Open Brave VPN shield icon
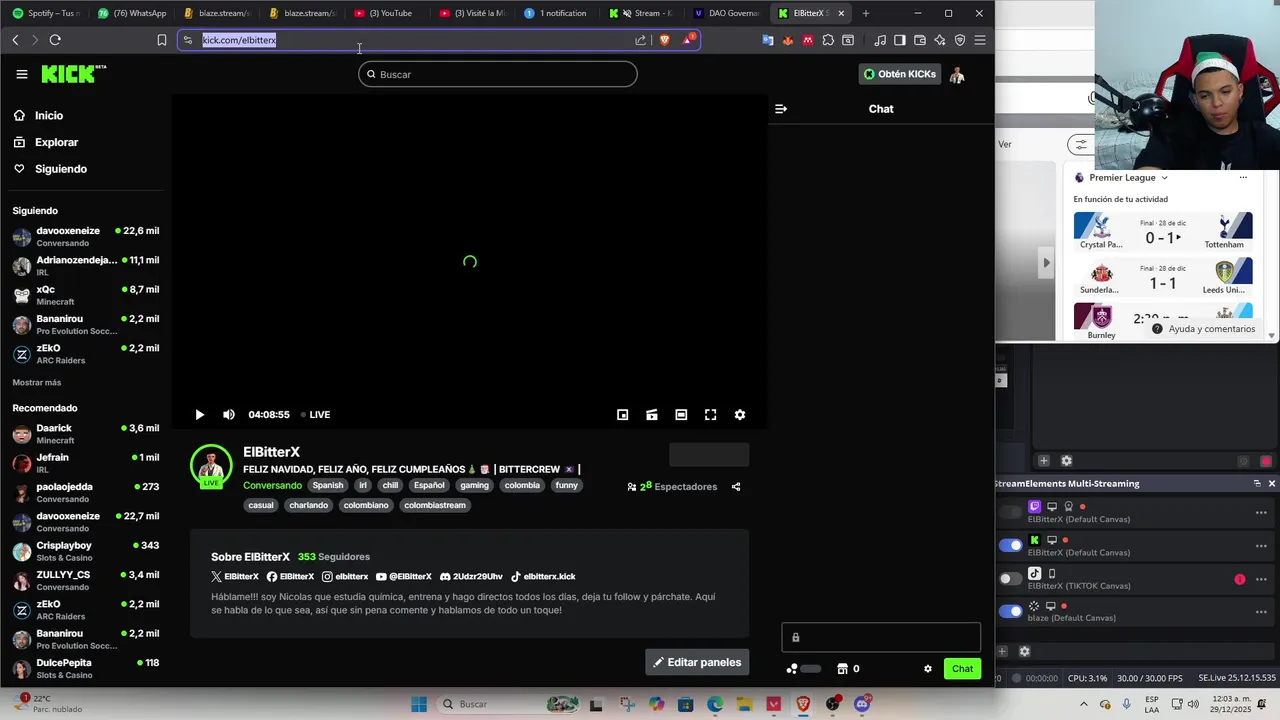This screenshot has width=1280, height=720. [960, 40]
